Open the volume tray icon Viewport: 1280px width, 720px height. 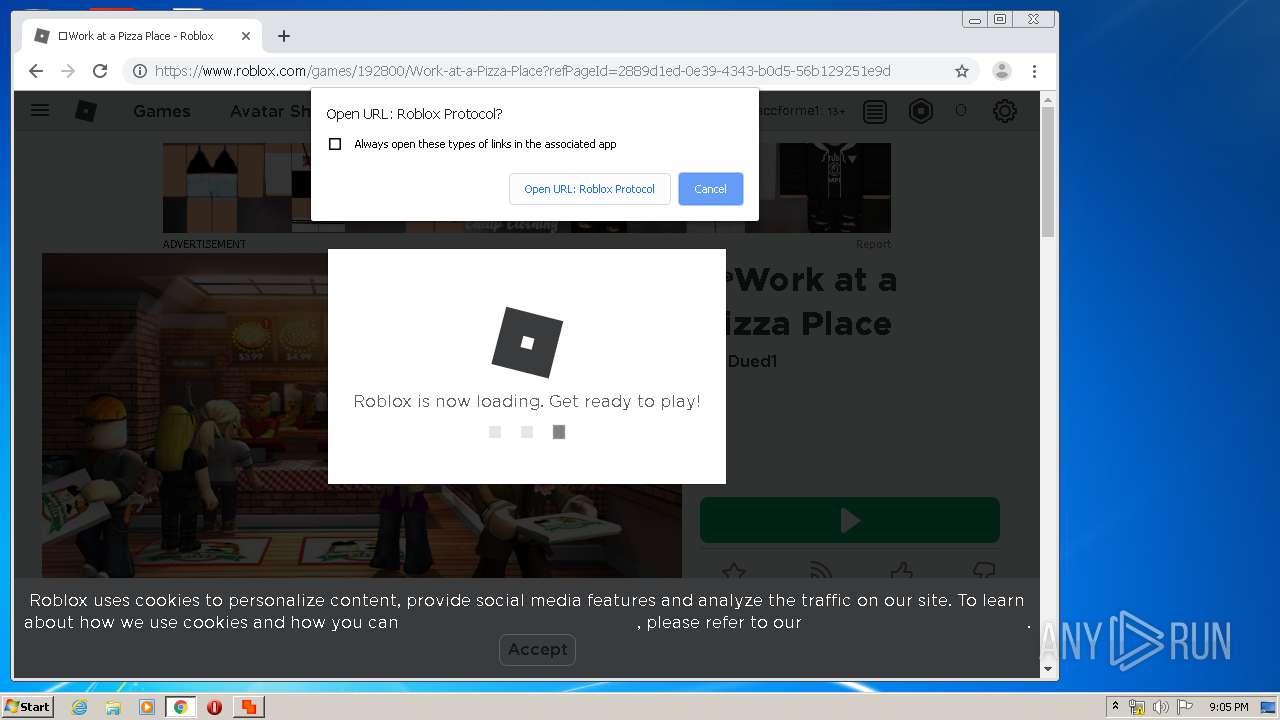pyautogui.click(x=1161, y=707)
